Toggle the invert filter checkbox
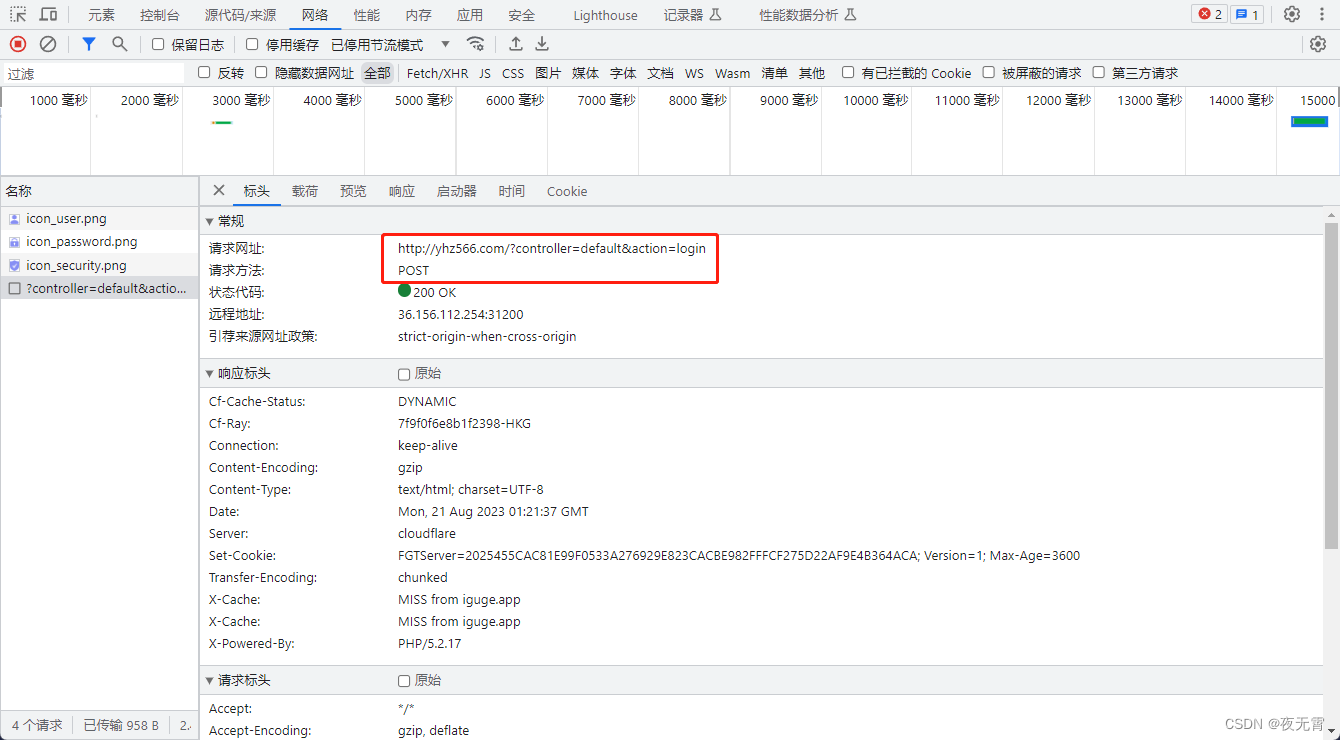Image resolution: width=1340 pixels, height=740 pixels. [x=204, y=72]
